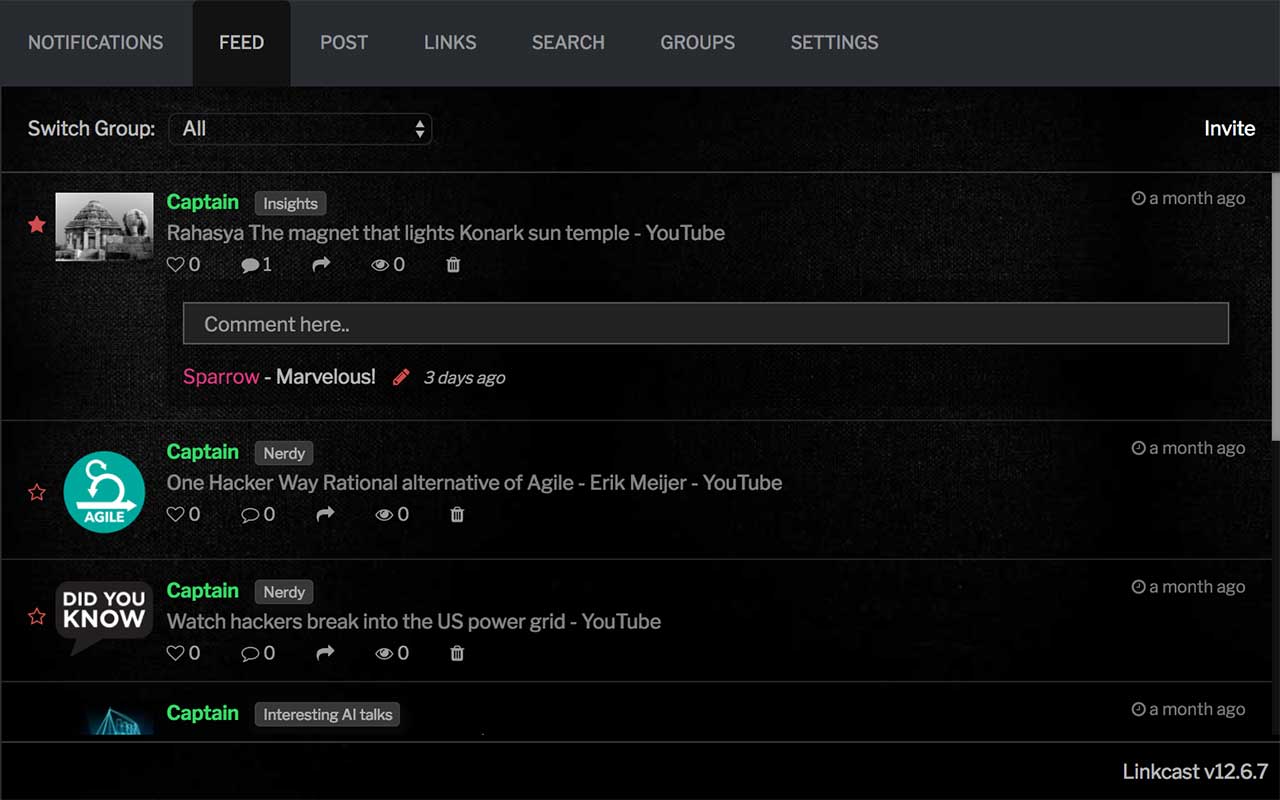Switch to the Links tab
The image size is (1280, 800).
click(x=450, y=43)
